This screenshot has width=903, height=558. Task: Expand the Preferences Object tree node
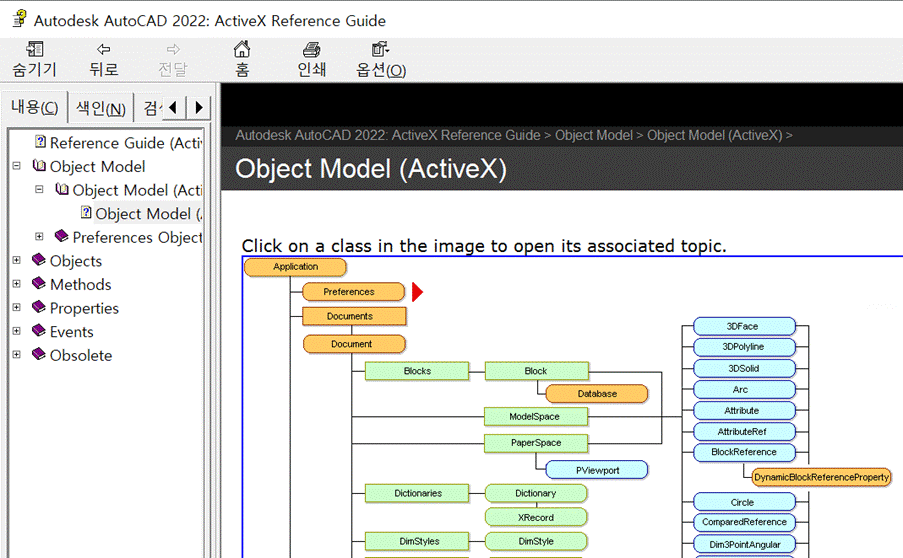[39, 237]
